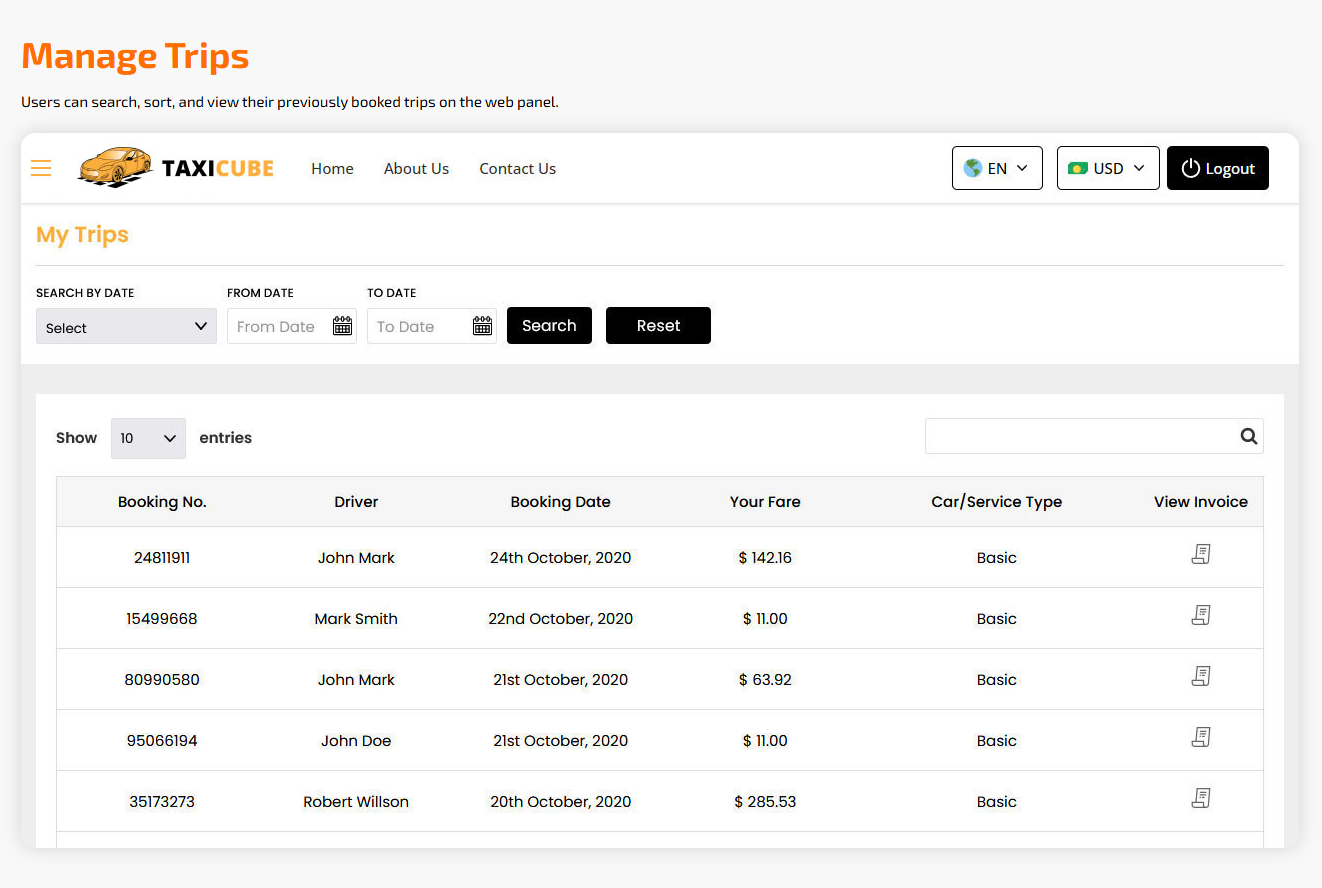Click the date 24th October, 2020
Viewport: 1322px width, 888px height.
click(560, 558)
